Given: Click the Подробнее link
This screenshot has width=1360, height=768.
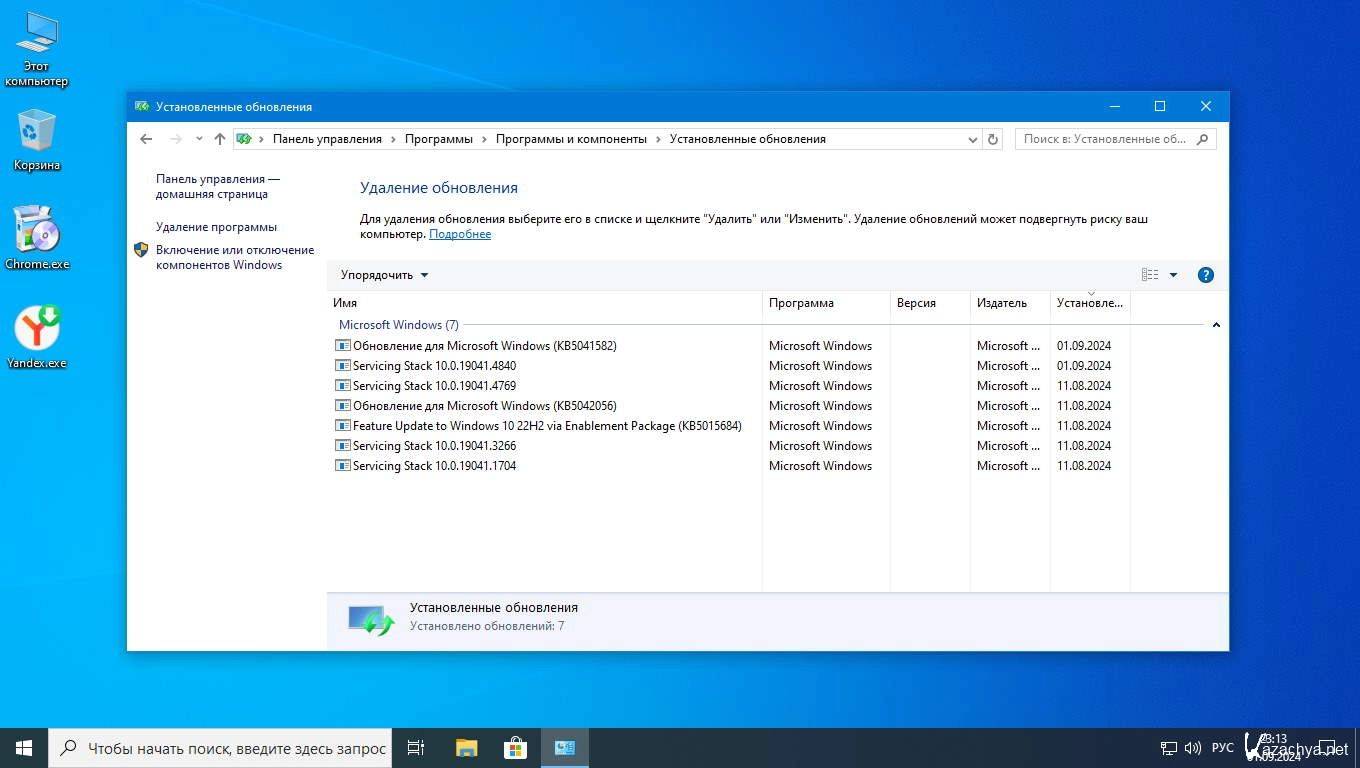Looking at the screenshot, I should coord(460,234).
